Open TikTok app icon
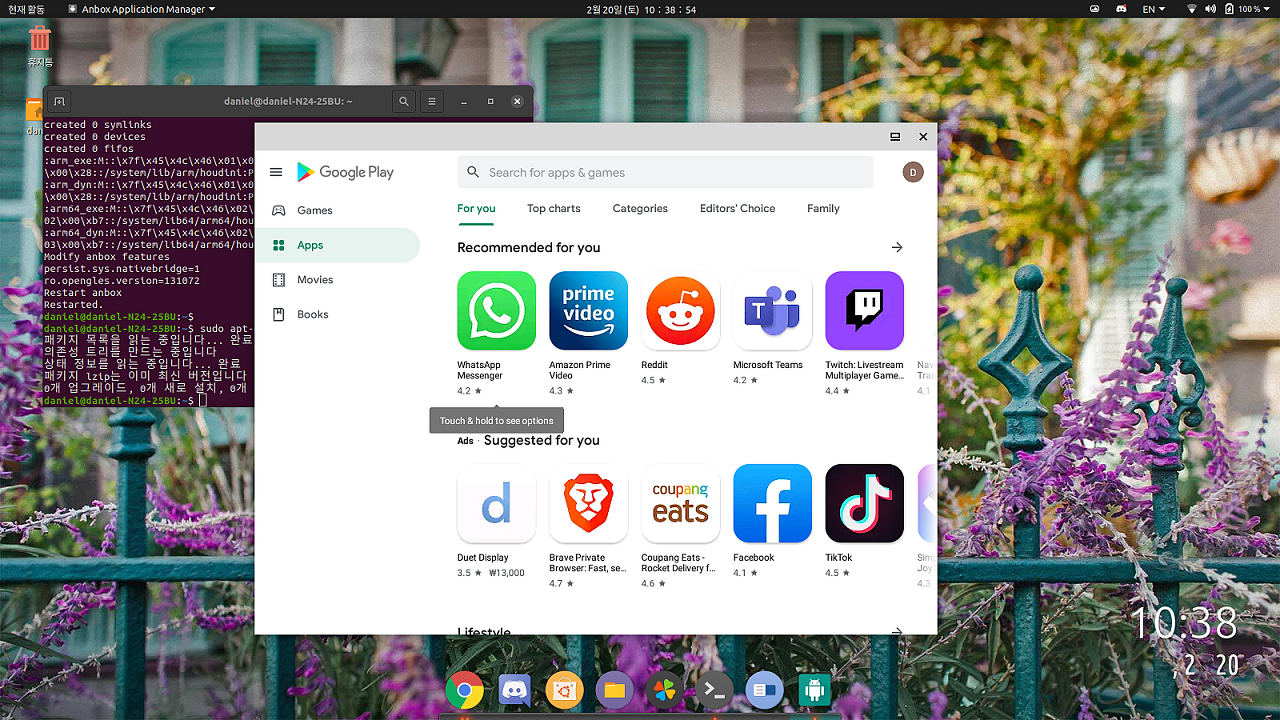 coord(864,504)
